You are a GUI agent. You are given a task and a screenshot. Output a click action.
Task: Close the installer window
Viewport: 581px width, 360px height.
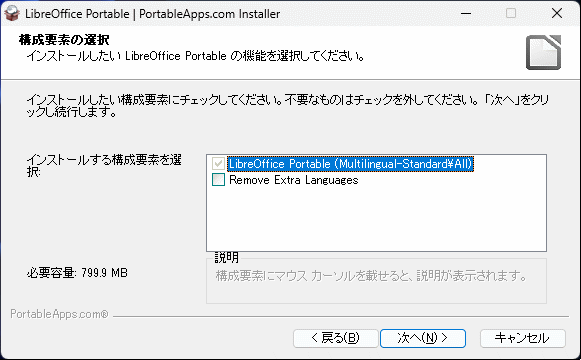(557, 13)
